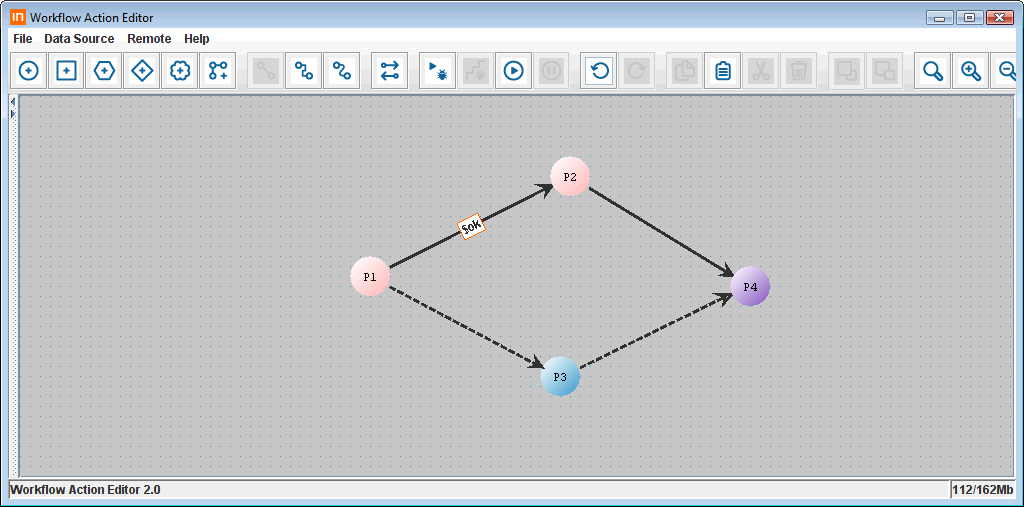Start debug run with bug icon

[438, 71]
